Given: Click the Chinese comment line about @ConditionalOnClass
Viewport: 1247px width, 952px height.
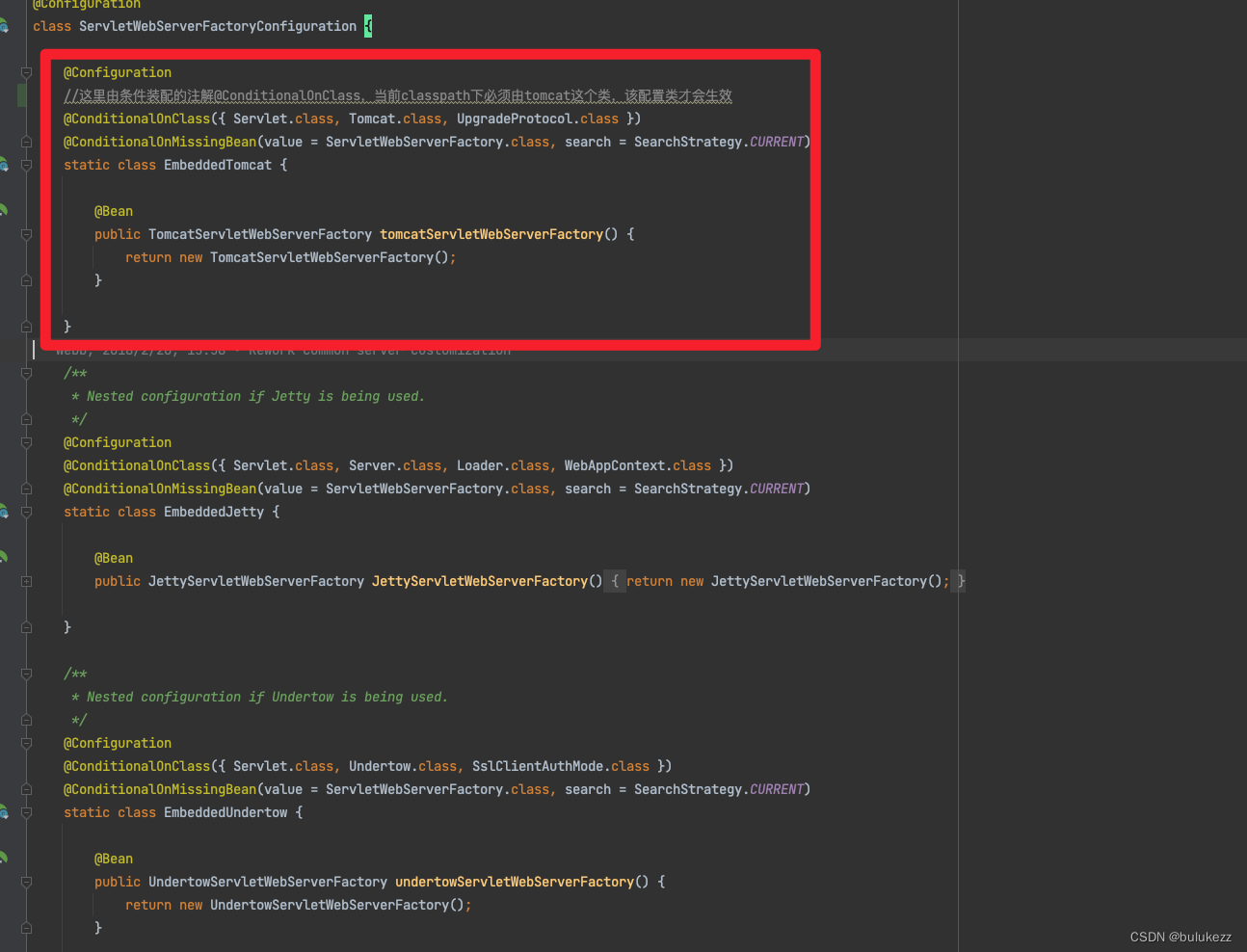Looking at the screenshot, I should point(398,95).
